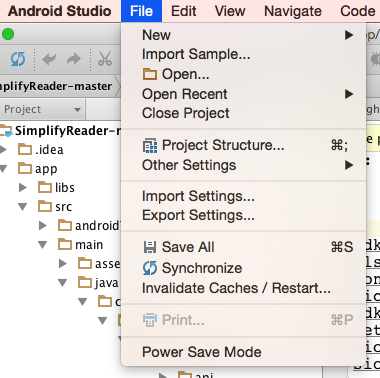The image size is (380, 378).
Task: Expand the Other Settings submenu
Action: coord(244,165)
